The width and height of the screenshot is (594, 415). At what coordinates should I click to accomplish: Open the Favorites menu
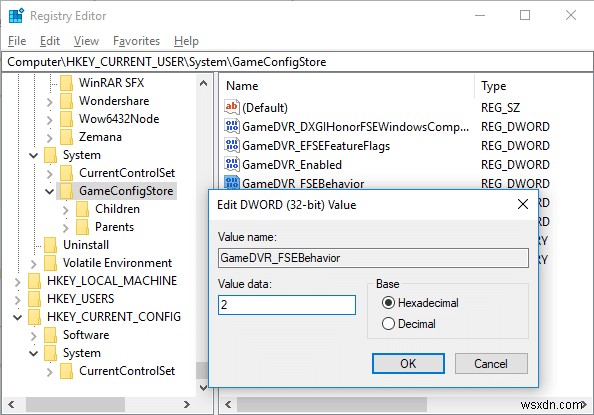pyautogui.click(x=136, y=41)
